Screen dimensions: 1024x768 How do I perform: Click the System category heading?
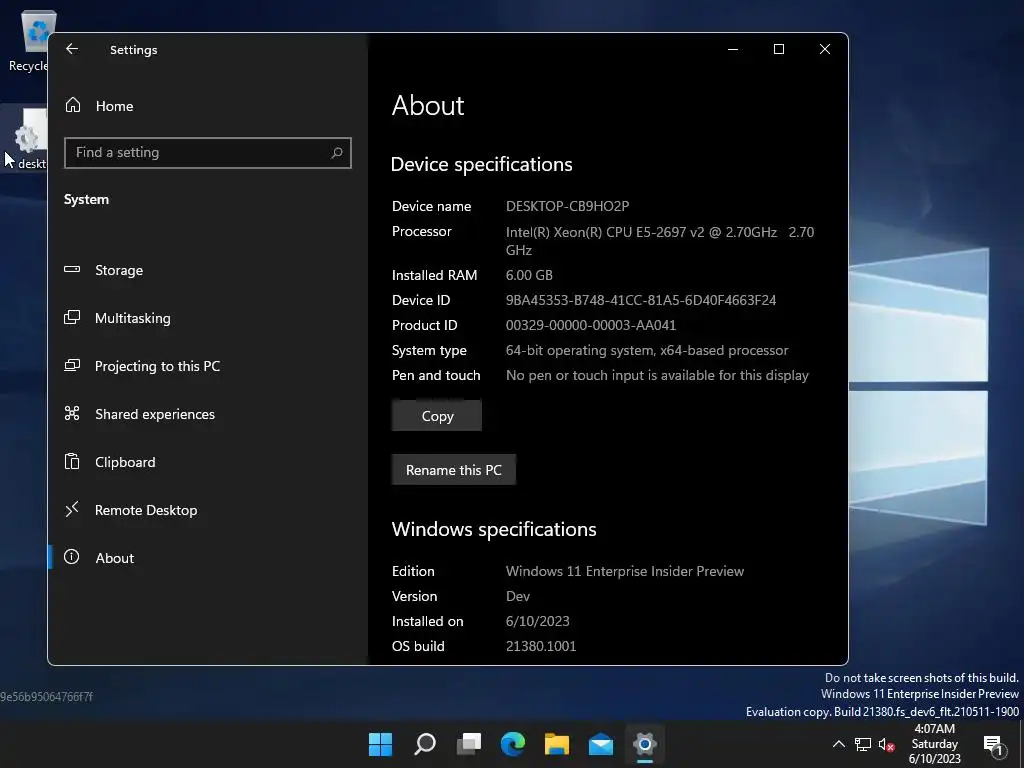tap(86, 199)
